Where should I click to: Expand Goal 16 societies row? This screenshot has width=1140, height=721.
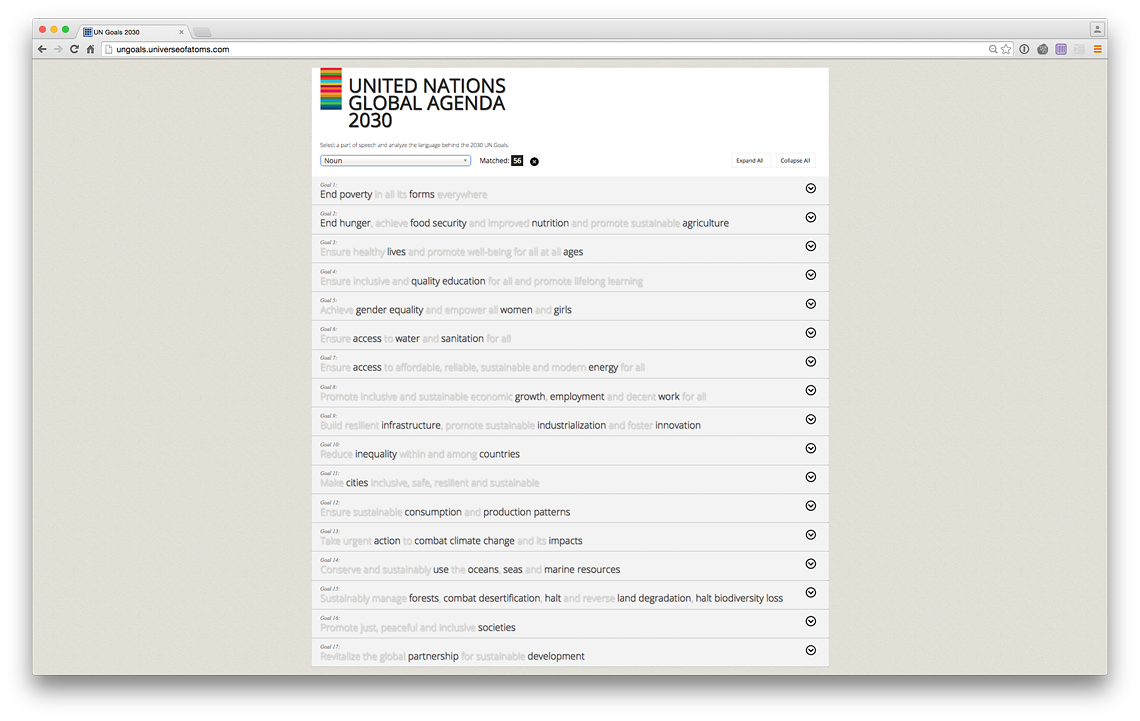coord(811,621)
